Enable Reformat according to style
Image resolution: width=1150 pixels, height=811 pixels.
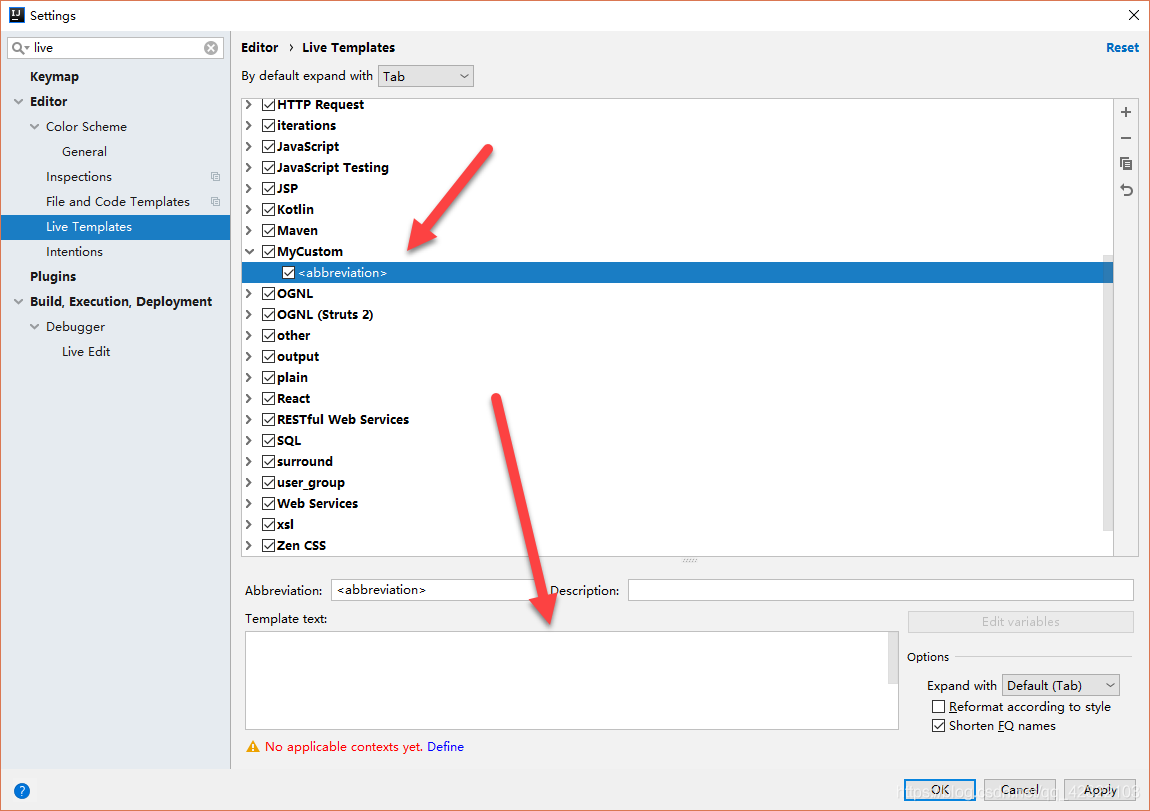click(x=938, y=706)
